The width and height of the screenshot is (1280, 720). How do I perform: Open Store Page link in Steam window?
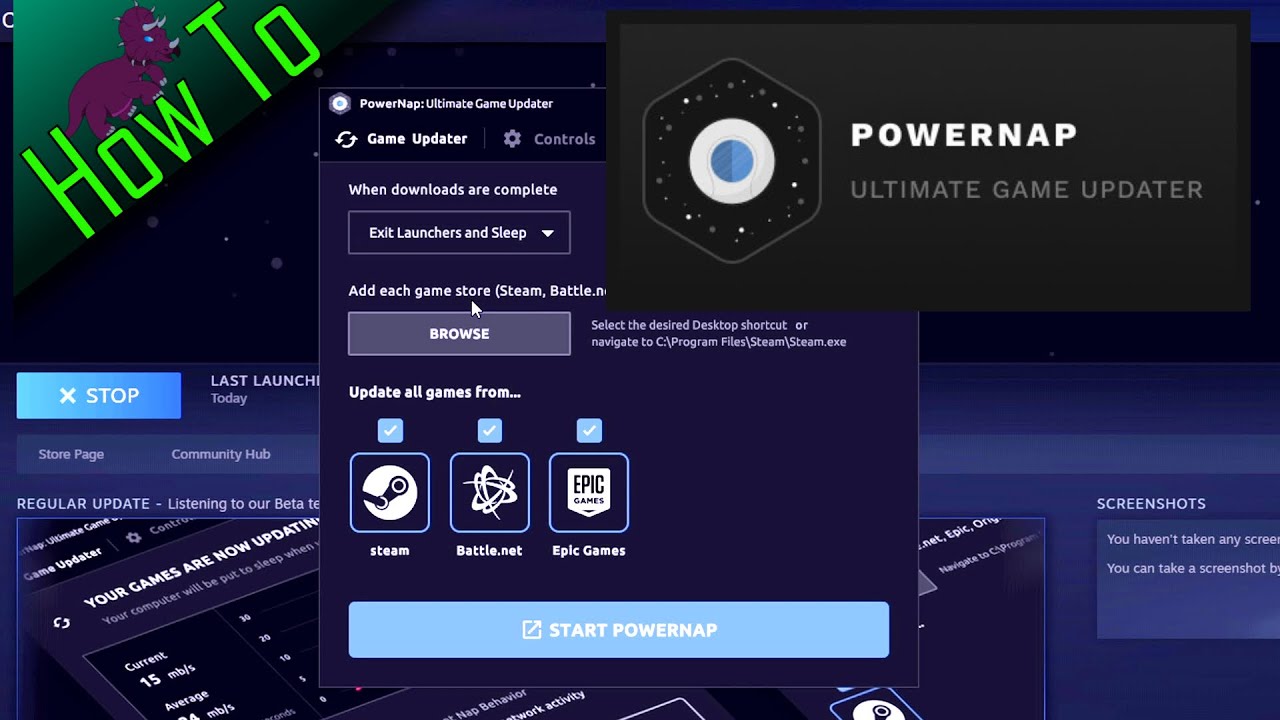coord(71,454)
